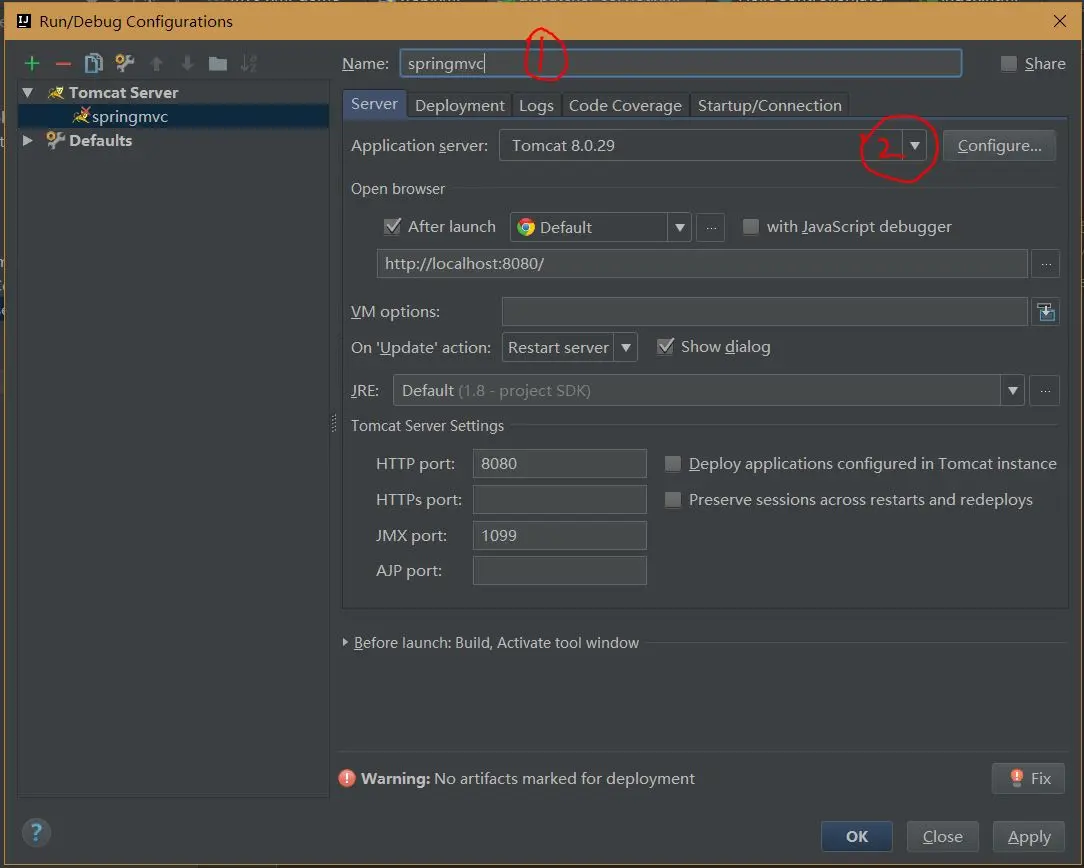The height and width of the screenshot is (868, 1084).
Task: Click the VM options field
Action: pos(765,312)
